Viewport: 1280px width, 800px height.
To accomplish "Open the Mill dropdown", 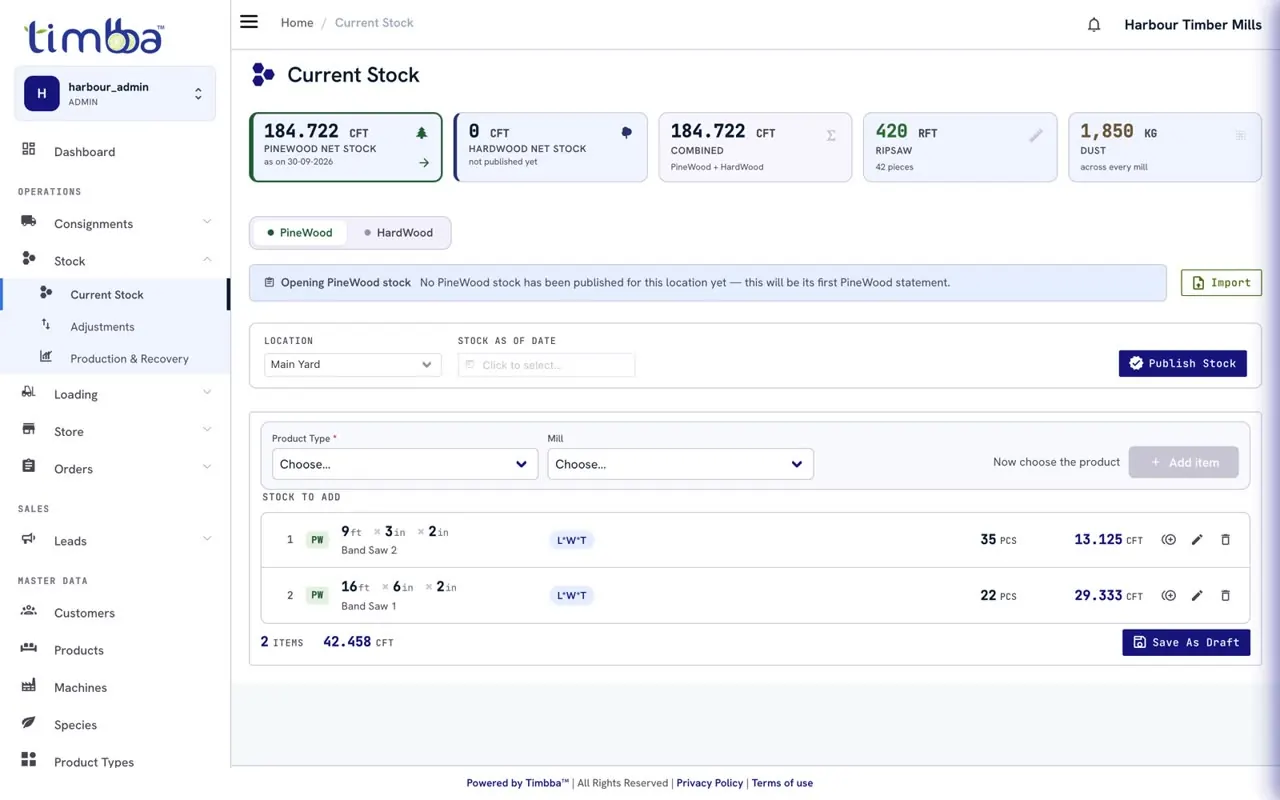I will pos(680,464).
